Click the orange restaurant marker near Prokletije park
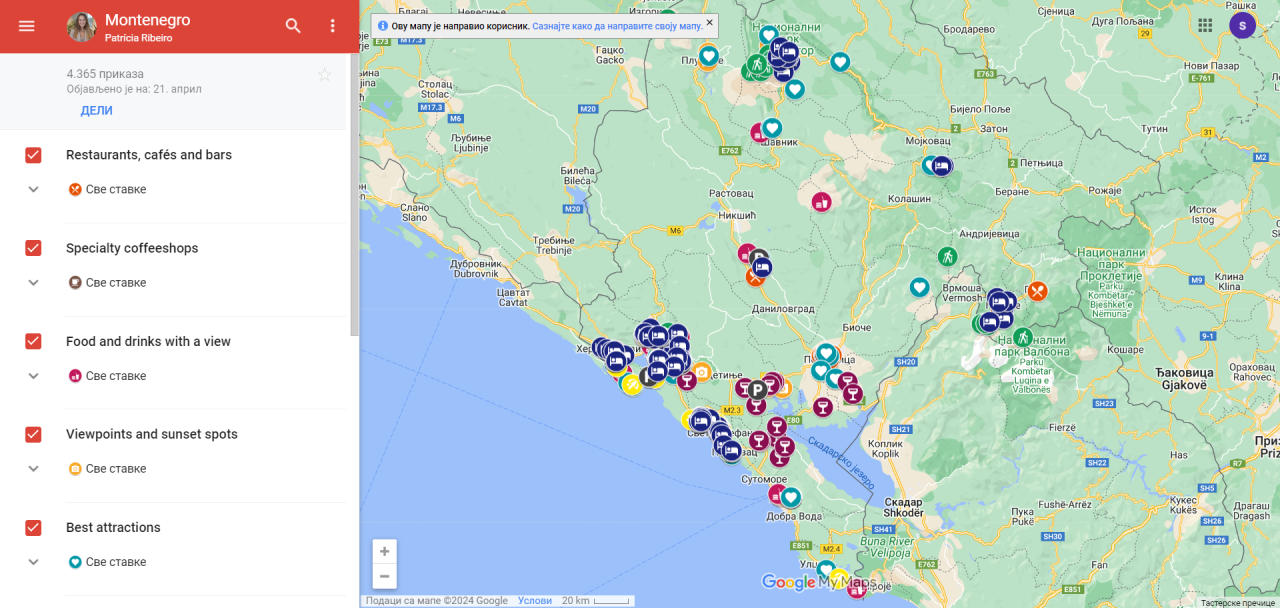This screenshot has height=608, width=1280. tap(1037, 291)
